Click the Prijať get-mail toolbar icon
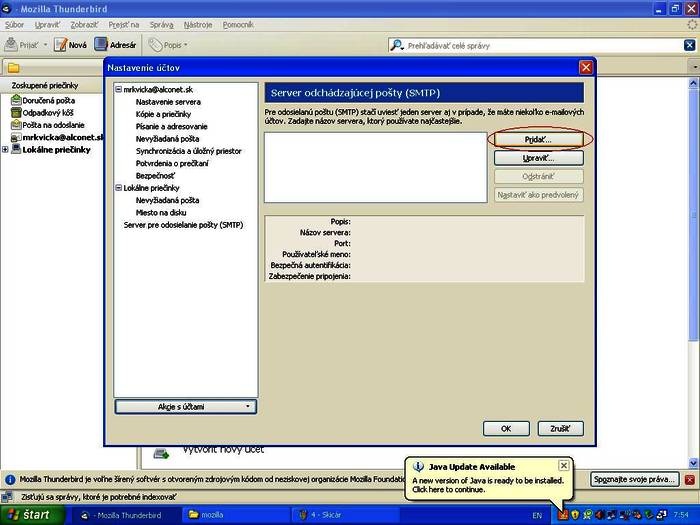This screenshot has width=700, height=525. [11, 45]
